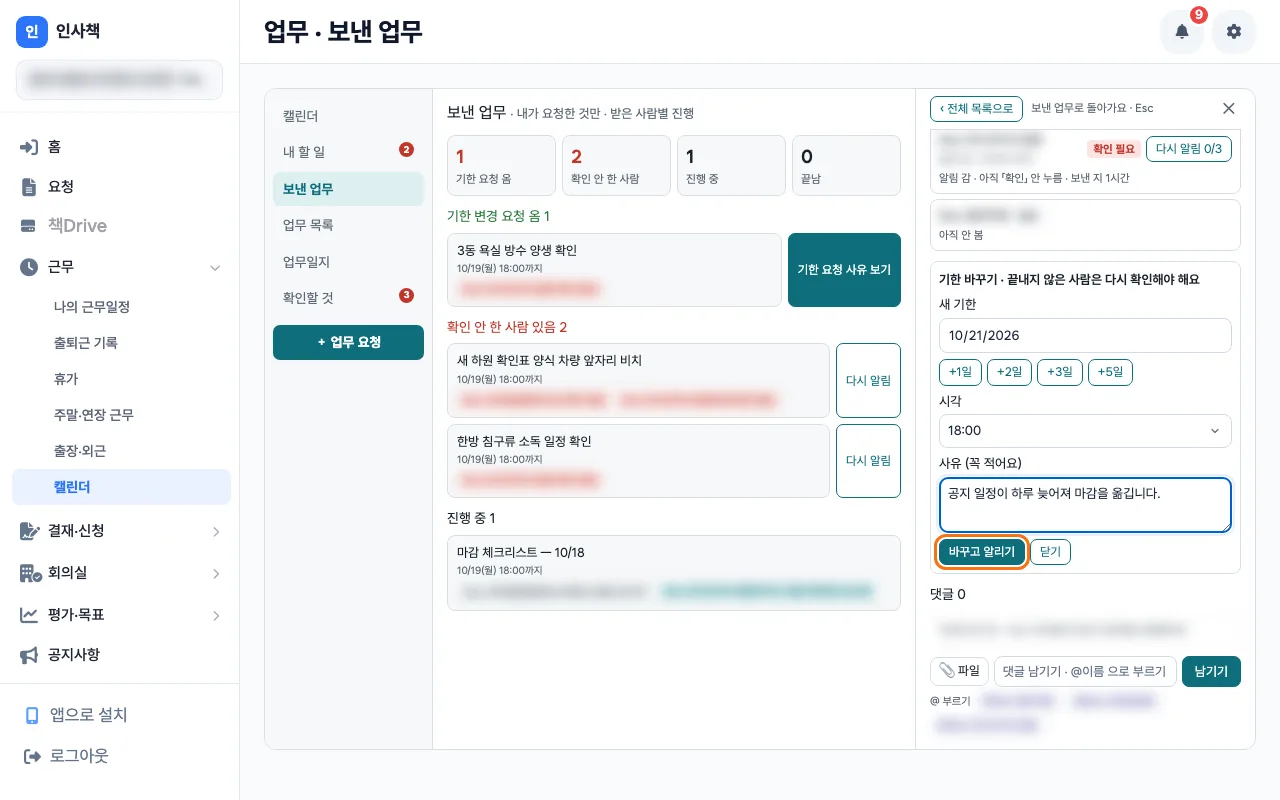The height and width of the screenshot is (800, 1280).
Task: Open 확인할 것 tab
Action: pos(348,297)
